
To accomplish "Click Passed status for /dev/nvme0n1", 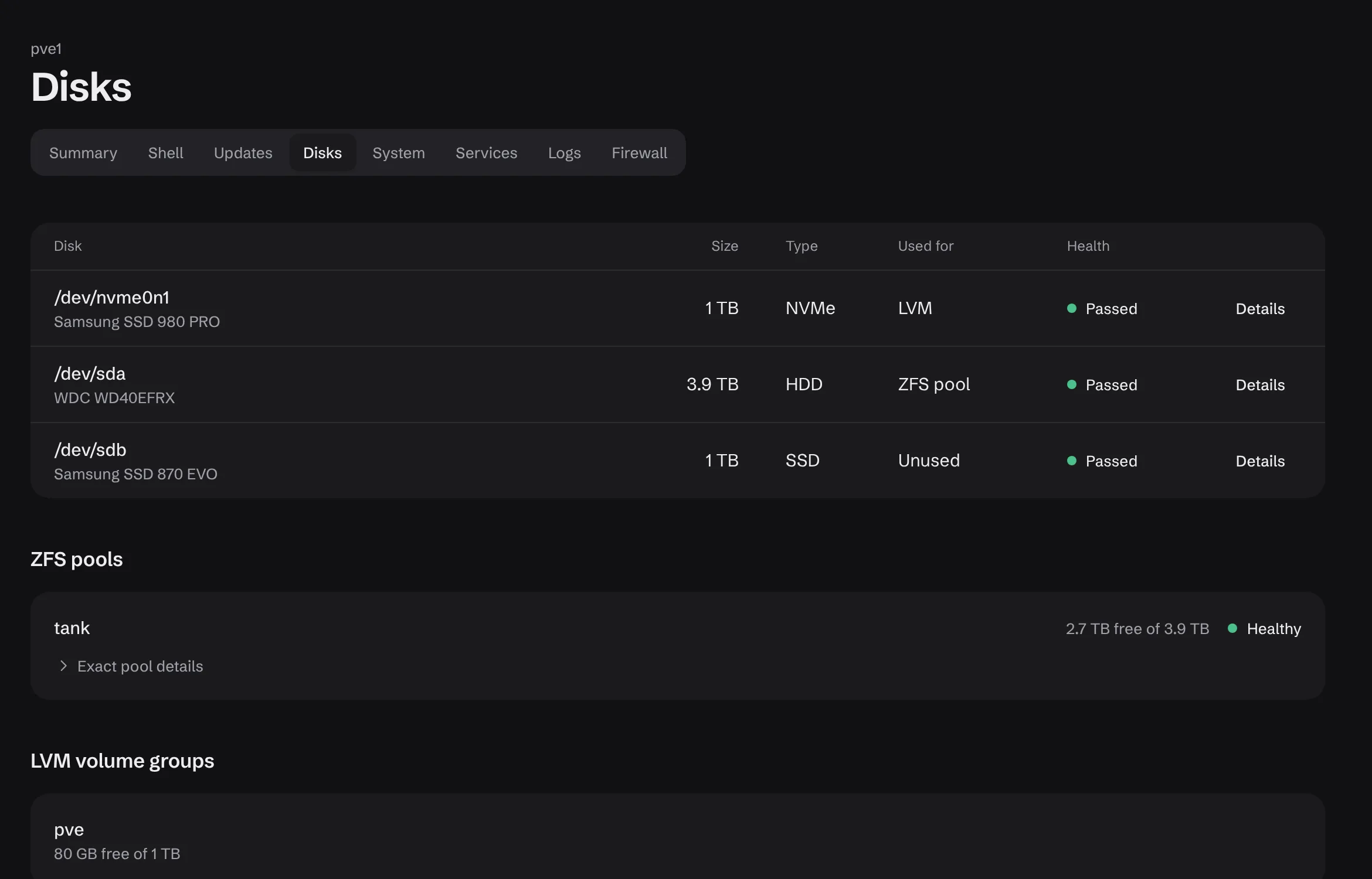I will click(x=1102, y=309).
